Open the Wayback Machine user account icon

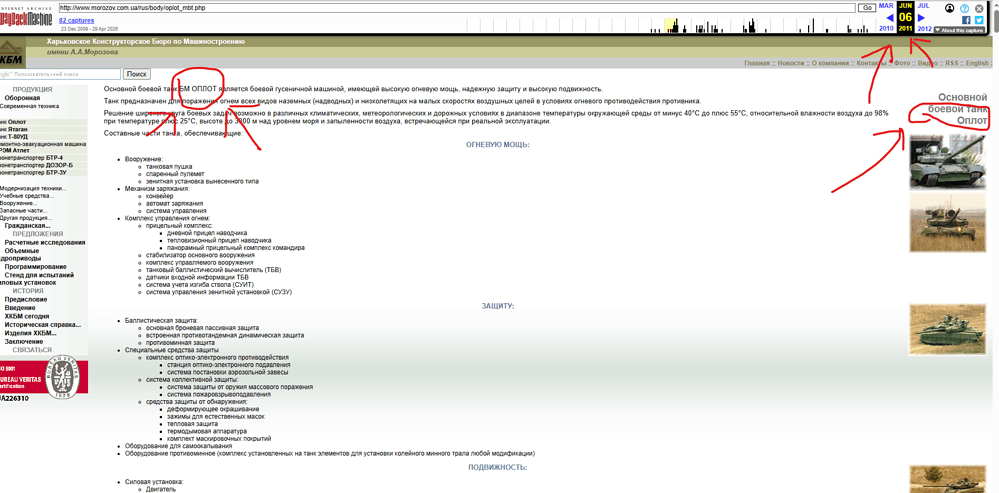pos(950,8)
